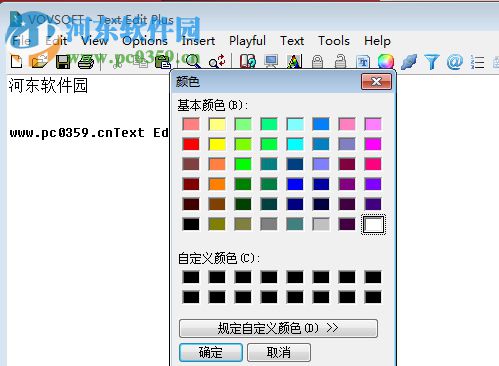Click the Print toolbar icon
Viewport: 499px width, 366px height.
click(86, 62)
